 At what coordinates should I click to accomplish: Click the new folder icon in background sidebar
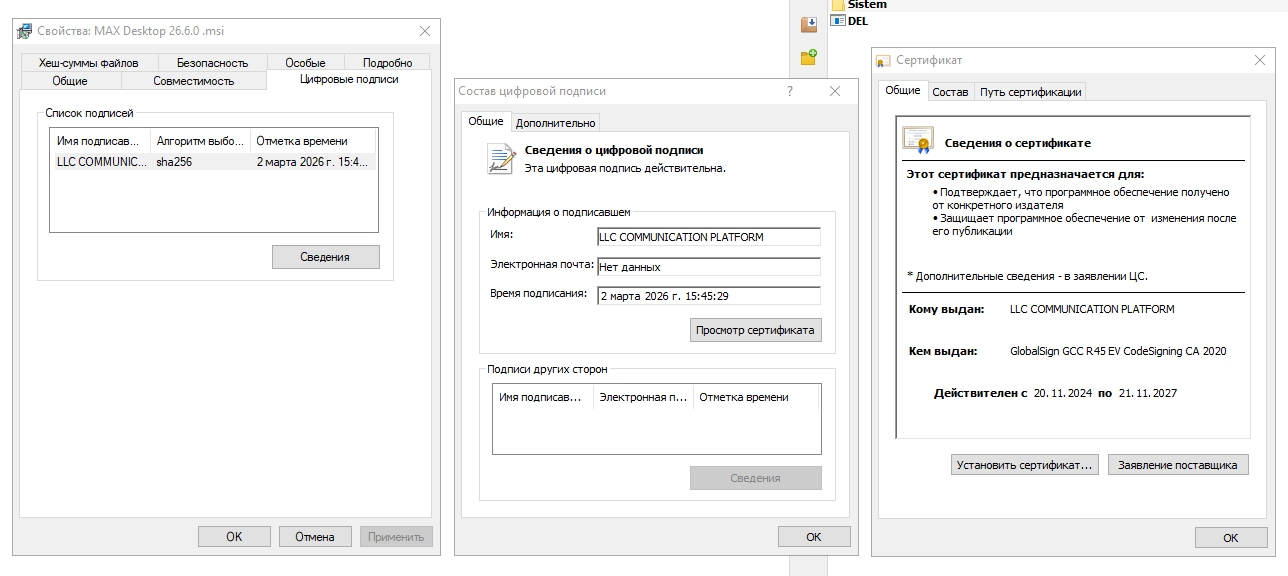(x=809, y=57)
